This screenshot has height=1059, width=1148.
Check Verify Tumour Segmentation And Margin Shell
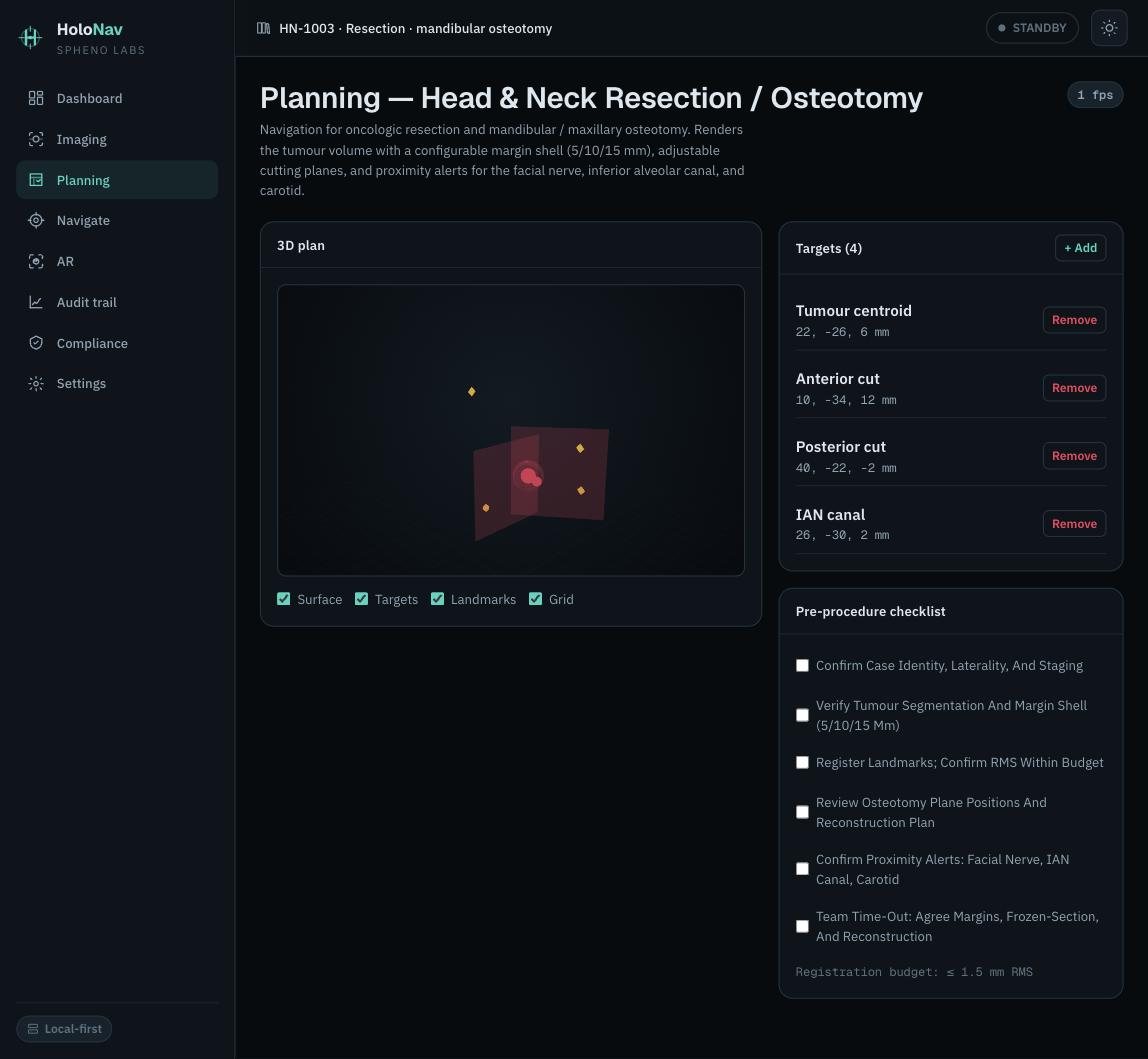click(x=802, y=715)
